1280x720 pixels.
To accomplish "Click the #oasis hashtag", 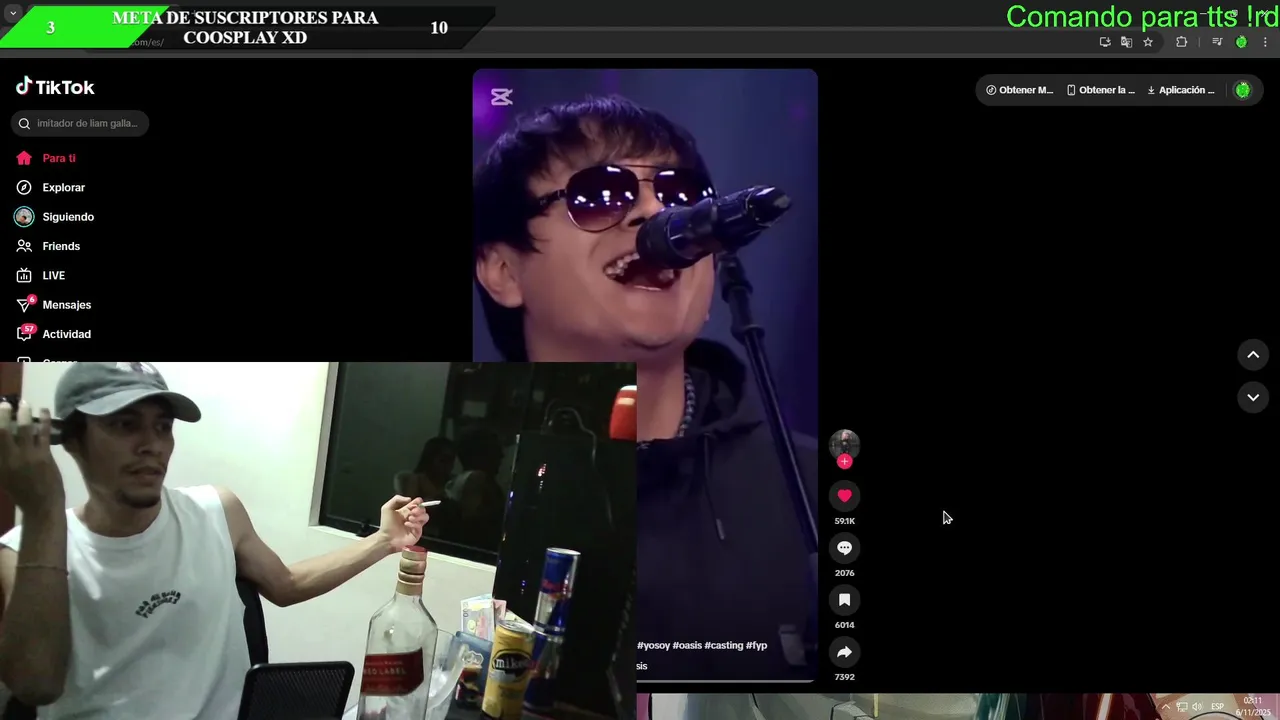I will click(x=687, y=645).
